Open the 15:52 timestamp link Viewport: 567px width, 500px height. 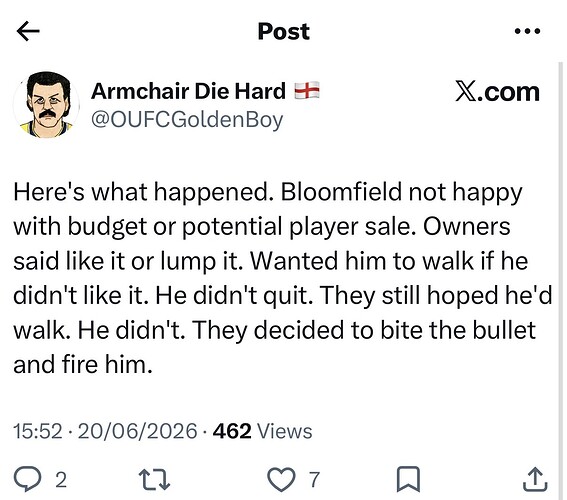coord(38,431)
